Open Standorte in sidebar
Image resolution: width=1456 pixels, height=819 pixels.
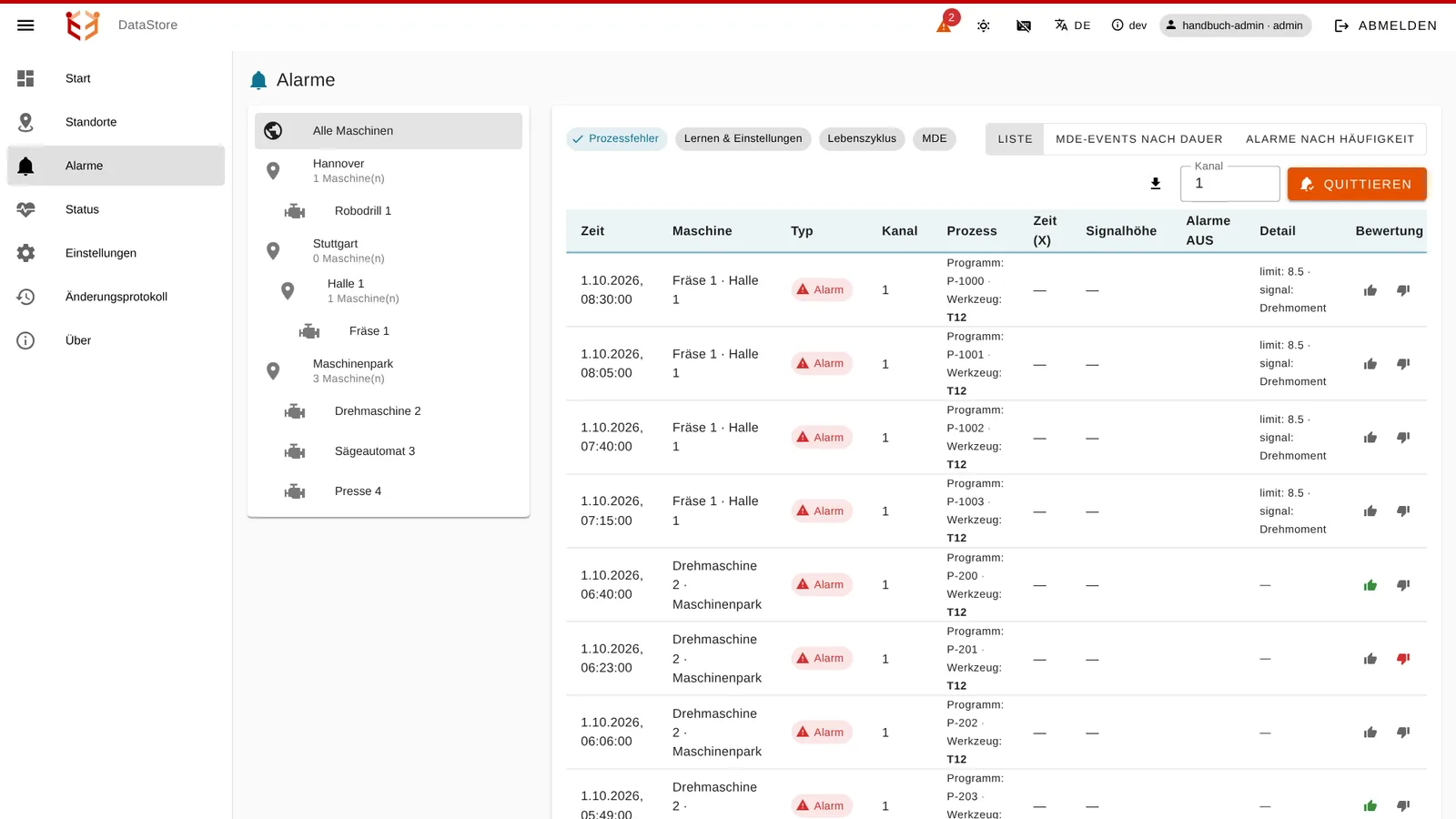click(116, 122)
